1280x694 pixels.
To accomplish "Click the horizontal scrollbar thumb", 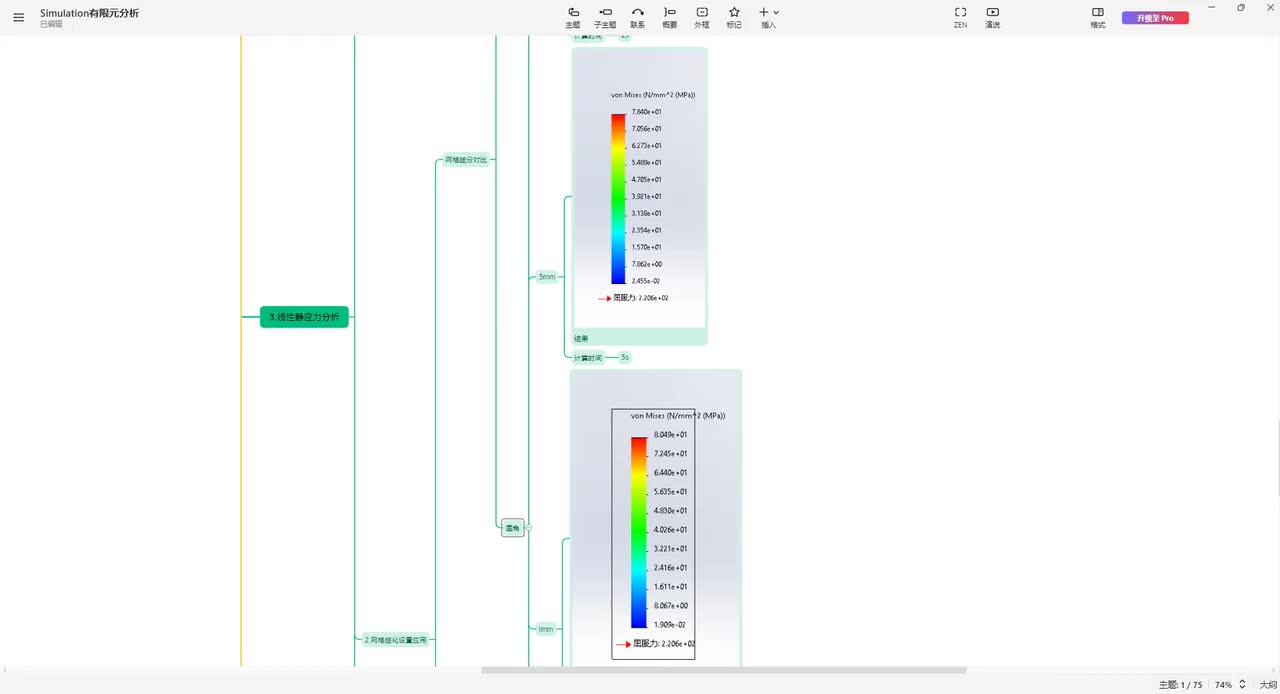I will 724,670.
